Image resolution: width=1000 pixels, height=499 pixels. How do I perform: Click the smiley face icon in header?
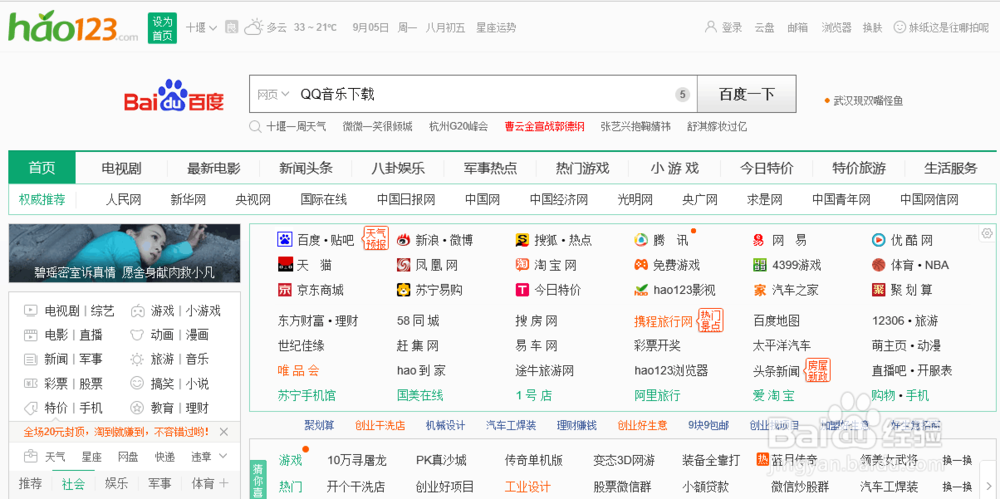click(x=899, y=27)
